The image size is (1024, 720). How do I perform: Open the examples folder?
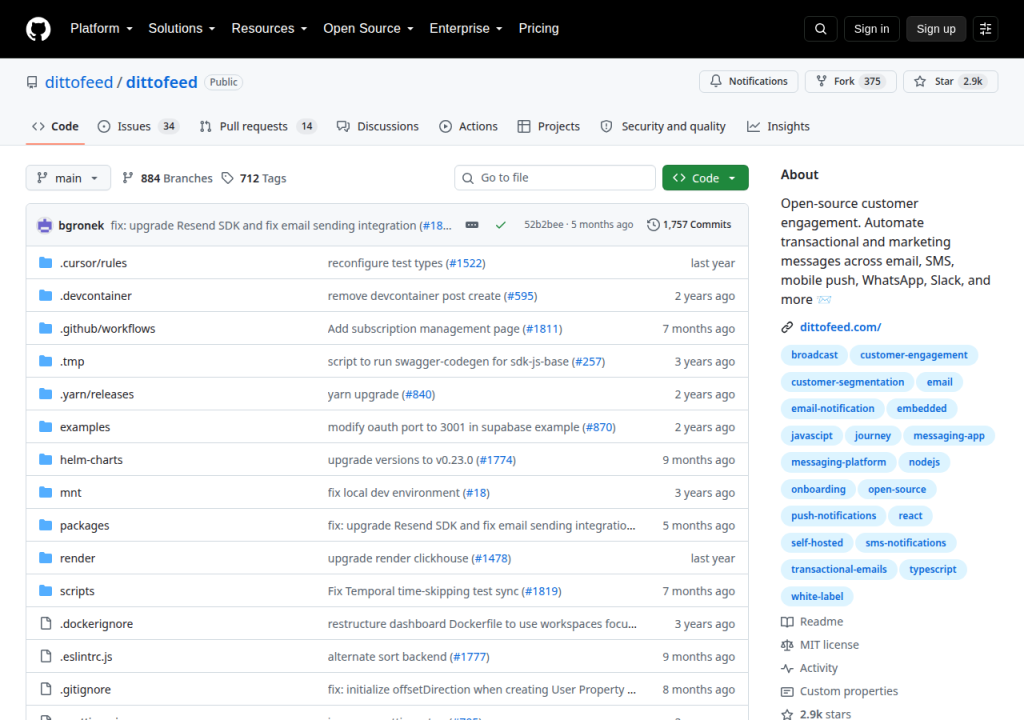click(85, 427)
